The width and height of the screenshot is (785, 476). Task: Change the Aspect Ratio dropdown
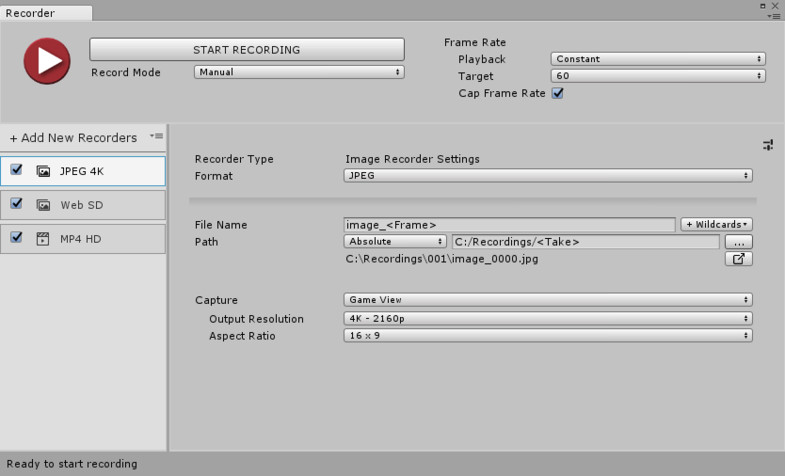(x=547, y=336)
